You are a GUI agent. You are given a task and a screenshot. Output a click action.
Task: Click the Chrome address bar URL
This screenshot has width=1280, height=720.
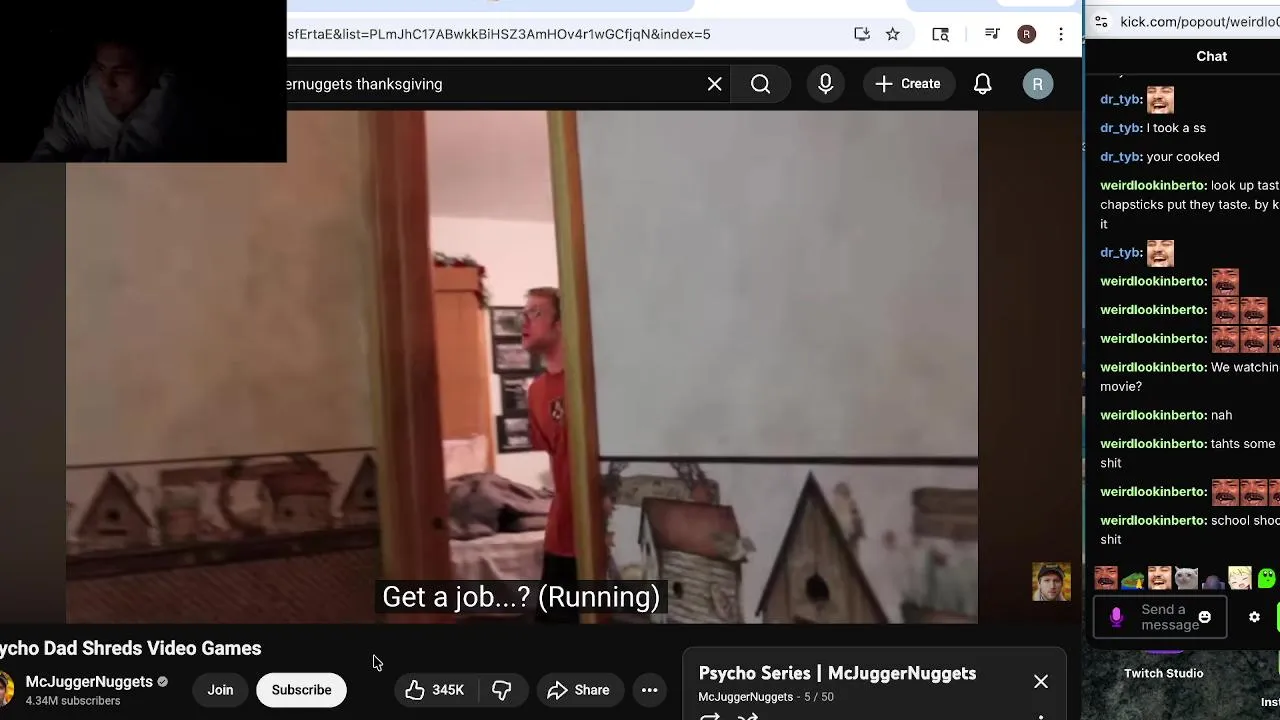coord(498,34)
